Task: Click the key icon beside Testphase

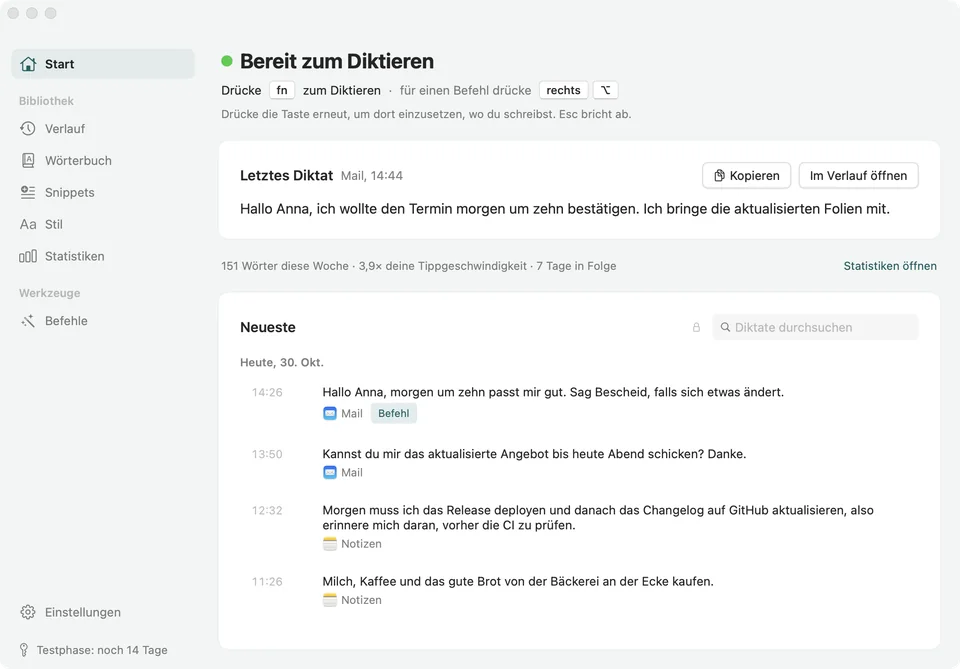Action: [24, 650]
